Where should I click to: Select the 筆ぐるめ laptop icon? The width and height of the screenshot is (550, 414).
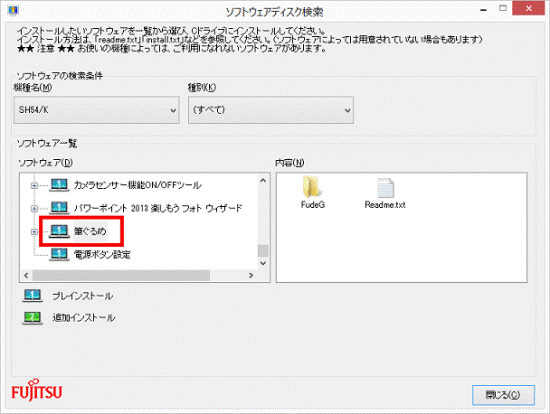click(59, 231)
